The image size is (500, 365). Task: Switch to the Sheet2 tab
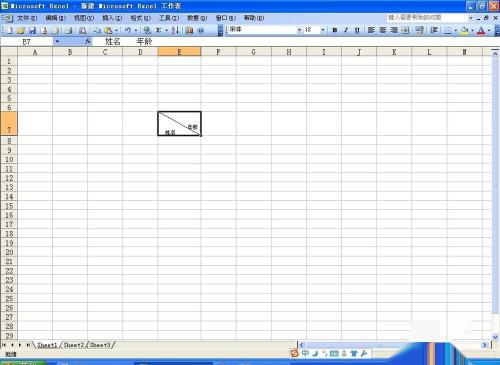coord(74,345)
